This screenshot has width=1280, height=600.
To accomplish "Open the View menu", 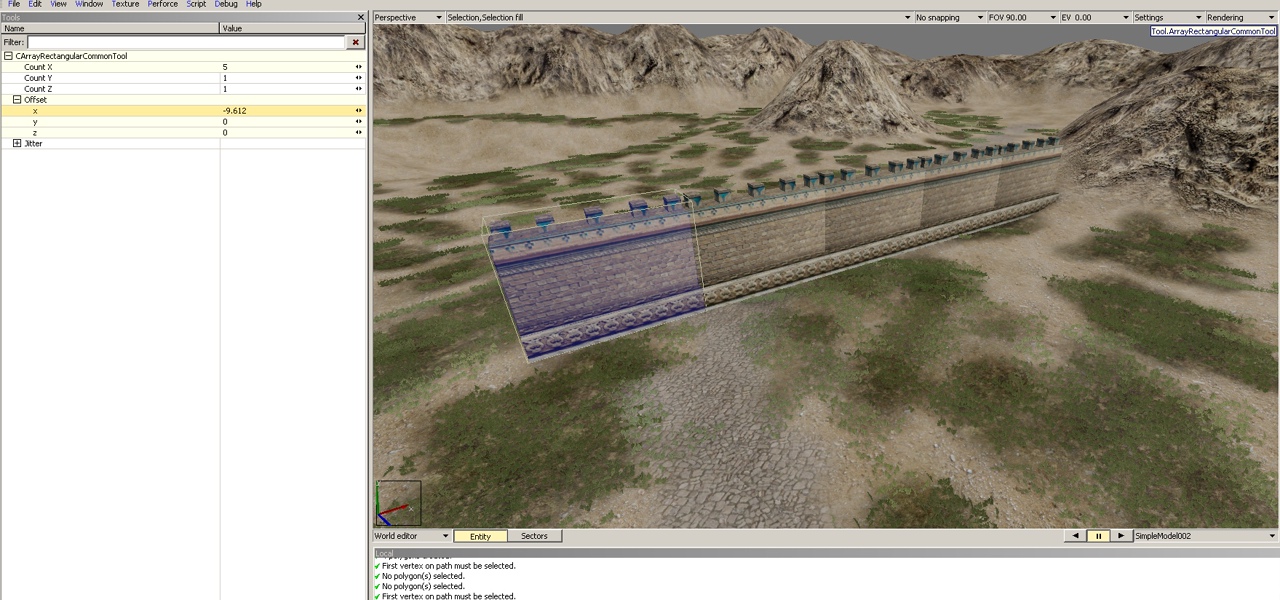I will click(59, 4).
